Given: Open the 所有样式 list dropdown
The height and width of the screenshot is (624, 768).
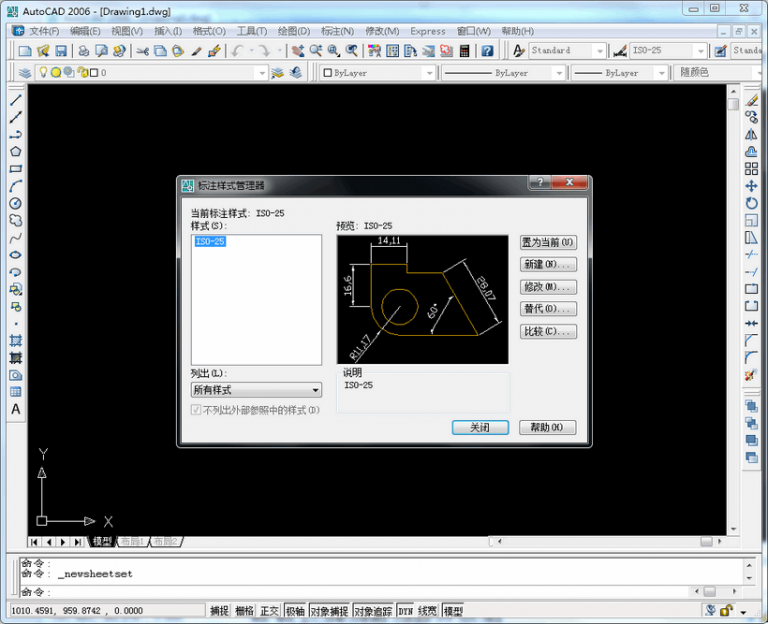Looking at the screenshot, I should click(x=256, y=390).
